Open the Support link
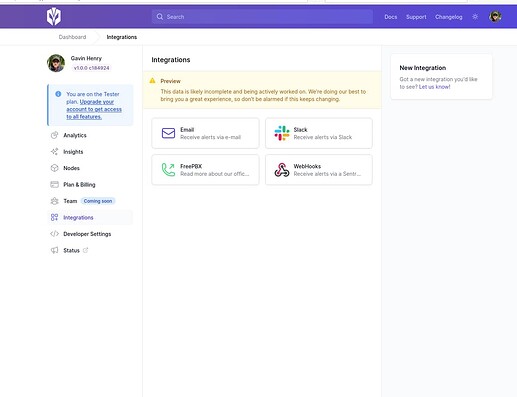This screenshot has height=397, width=517. 416,17
